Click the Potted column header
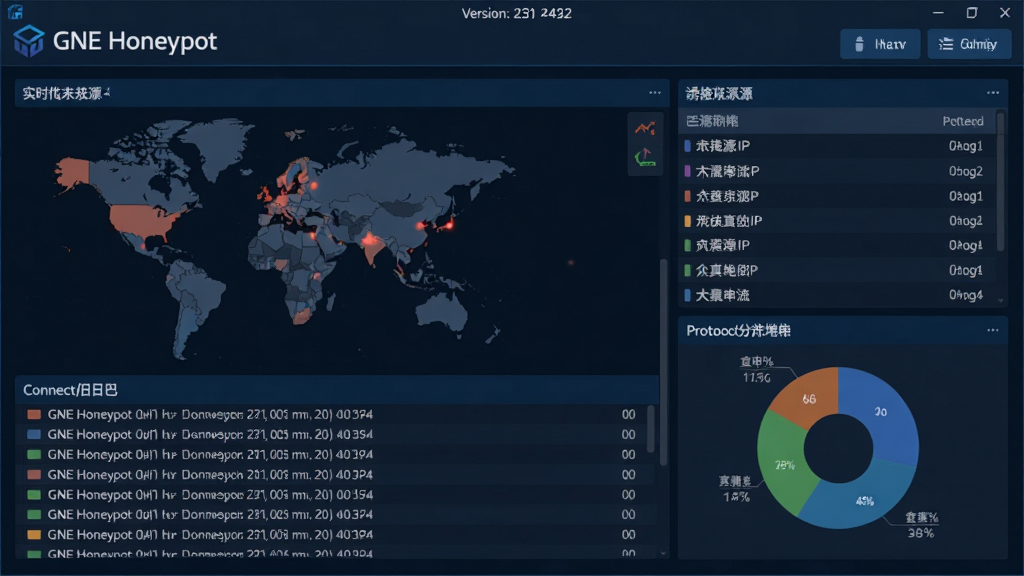The width and height of the screenshot is (1024, 576). point(963,121)
